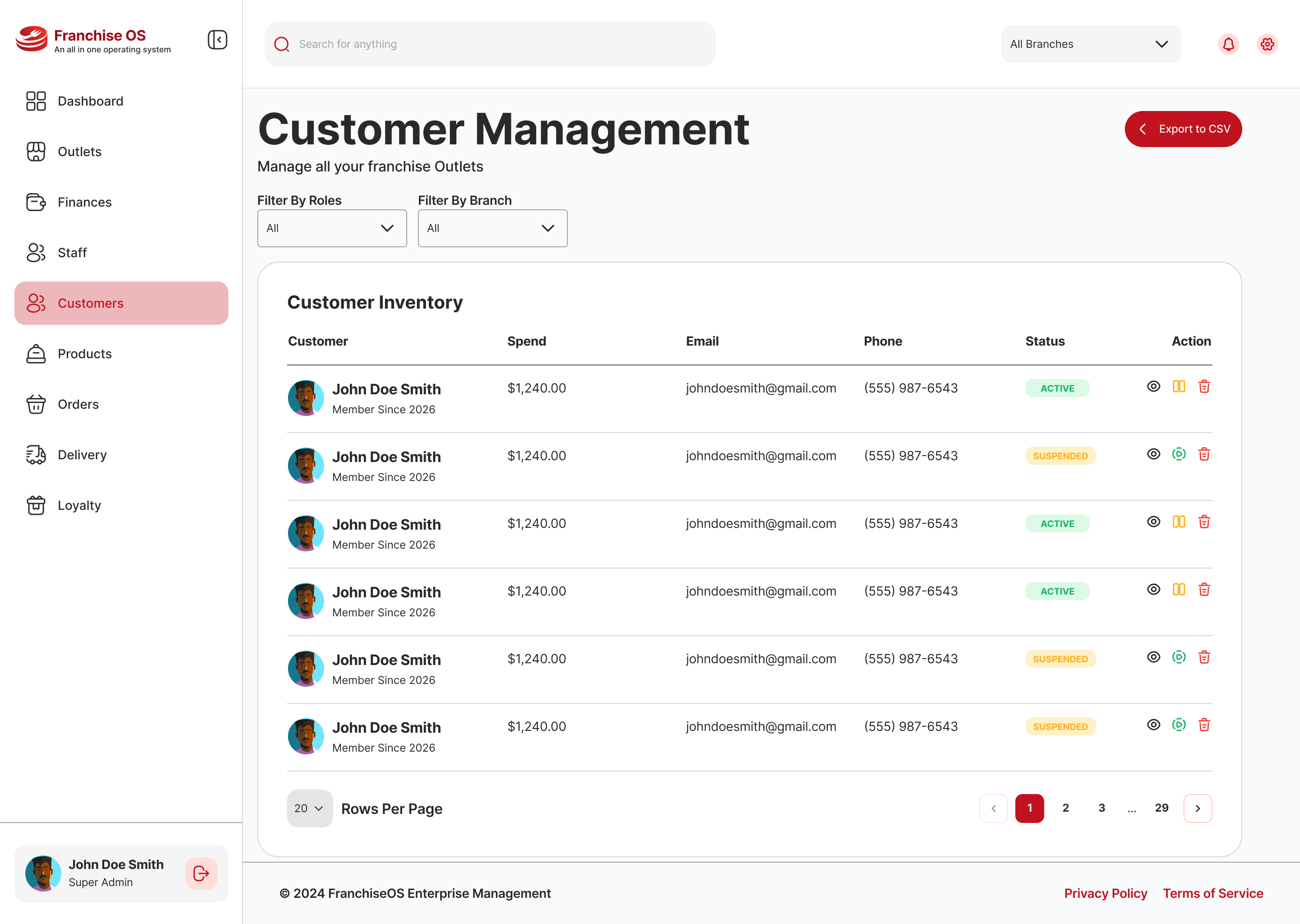Expand the Filter By Roles dropdown
The height and width of the screenshot is (924, 1300).
click(x=332, y=228)
